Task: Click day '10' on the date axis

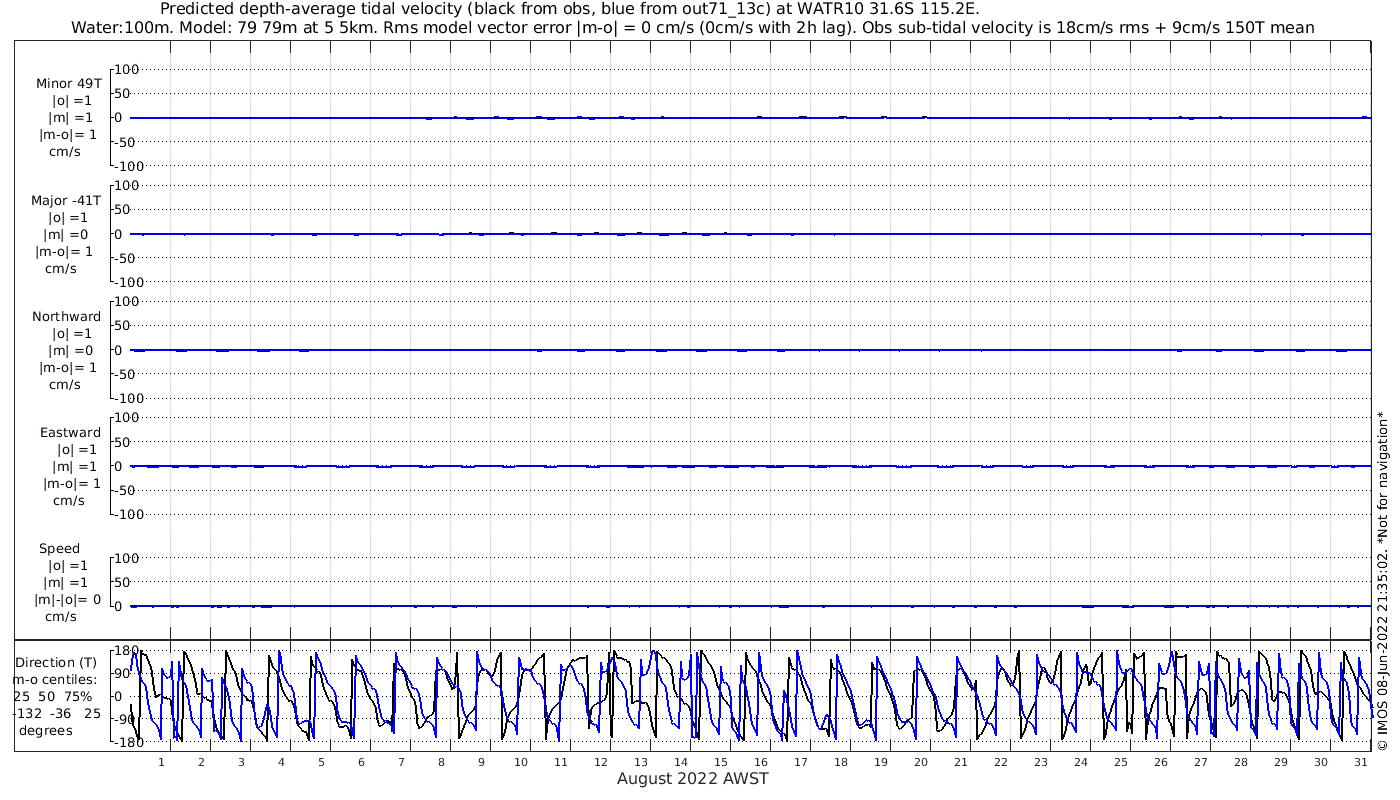Action: pos(521,762)
